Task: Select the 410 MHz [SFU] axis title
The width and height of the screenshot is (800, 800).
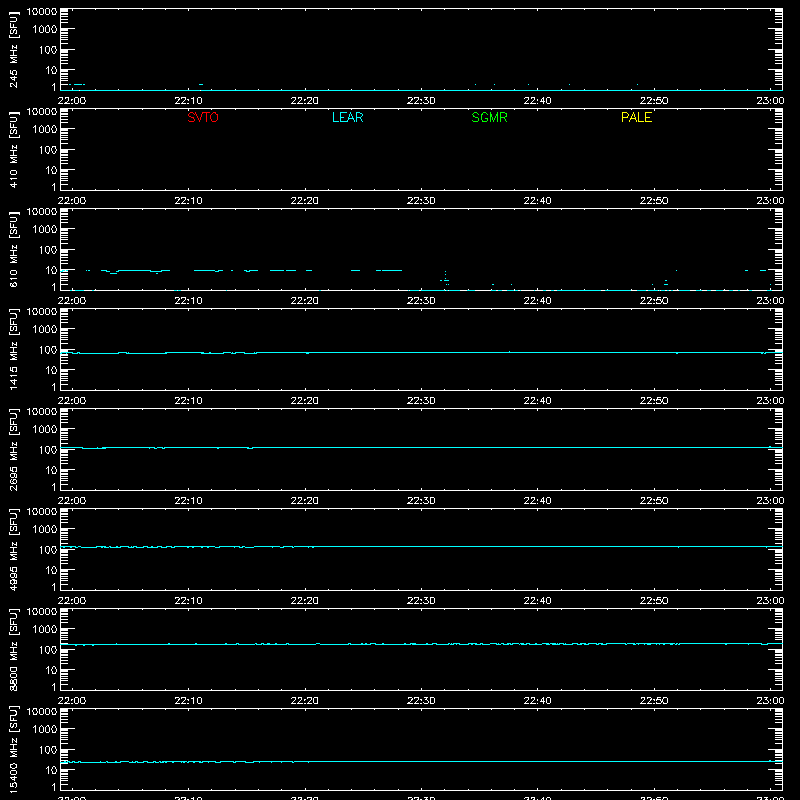Action: click(13, 150)
